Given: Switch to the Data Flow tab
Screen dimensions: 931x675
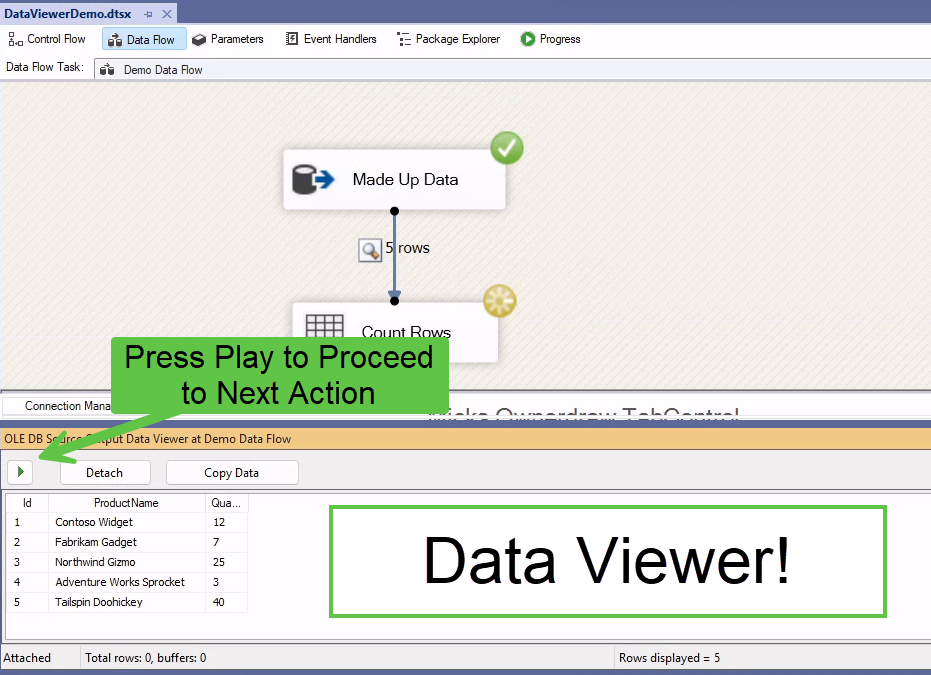Looking at the screenshot, I should 144,39.
